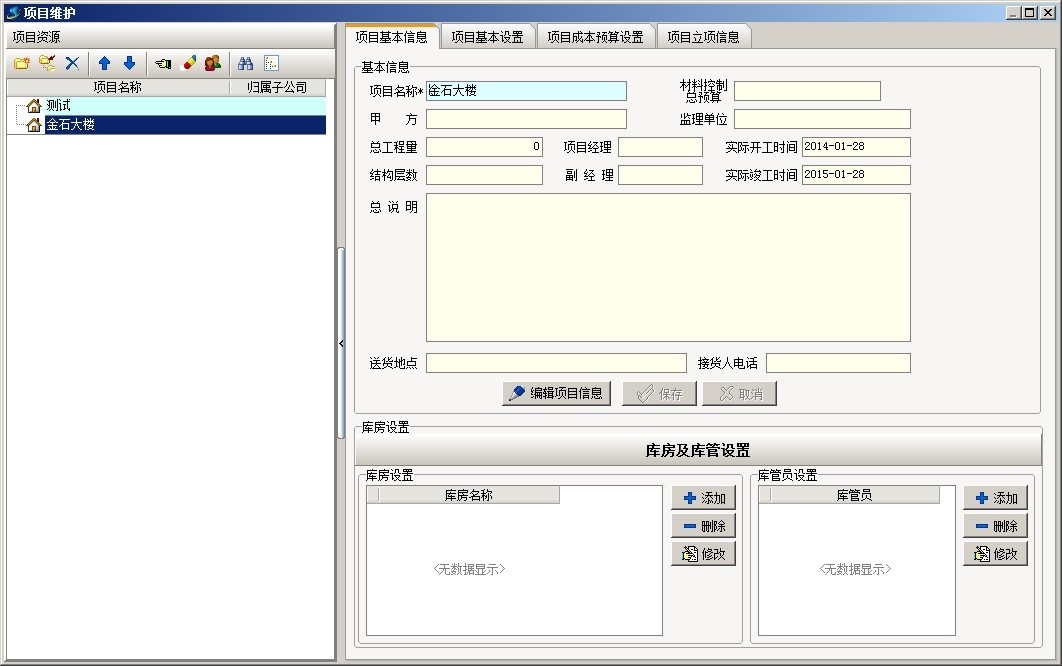Move project down with blue down arrow
The width and height of the screenshot is (1062, 666).
[129, 63]
